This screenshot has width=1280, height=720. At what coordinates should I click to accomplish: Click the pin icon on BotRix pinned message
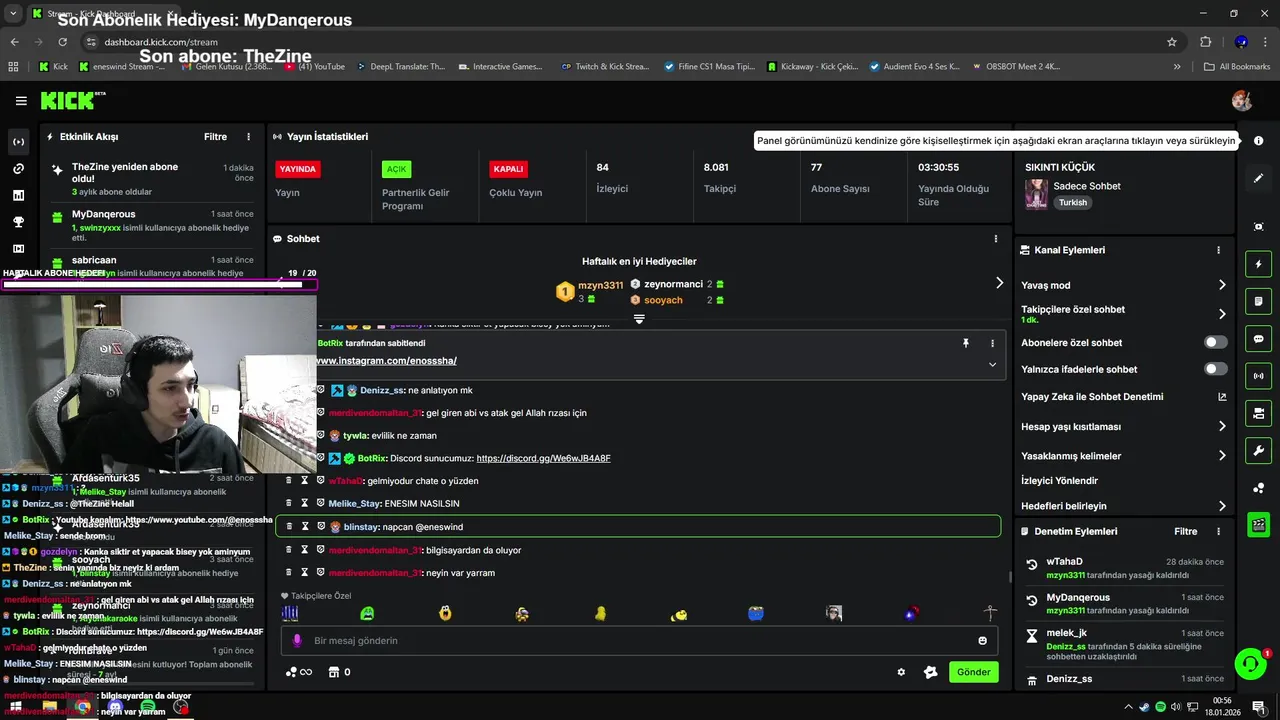[965, 343]
